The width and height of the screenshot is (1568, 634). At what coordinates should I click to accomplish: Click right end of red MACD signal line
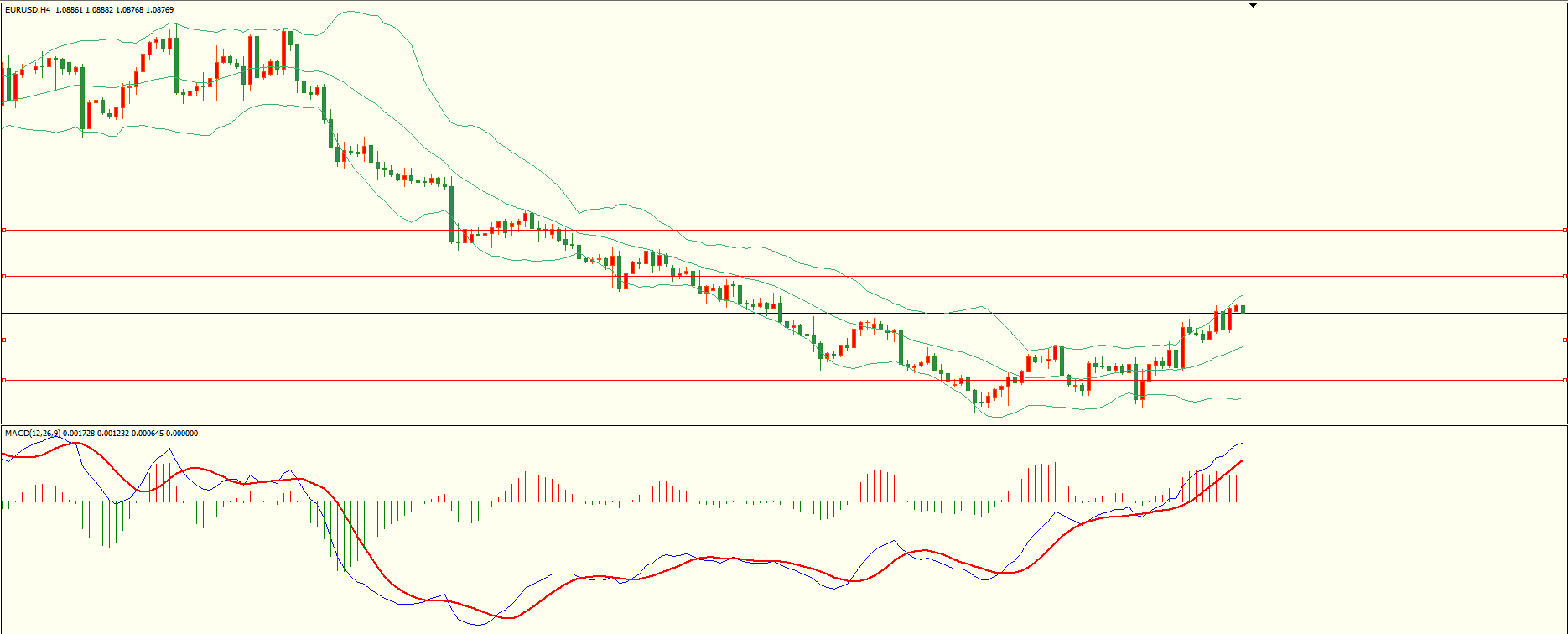point(1242,460)
